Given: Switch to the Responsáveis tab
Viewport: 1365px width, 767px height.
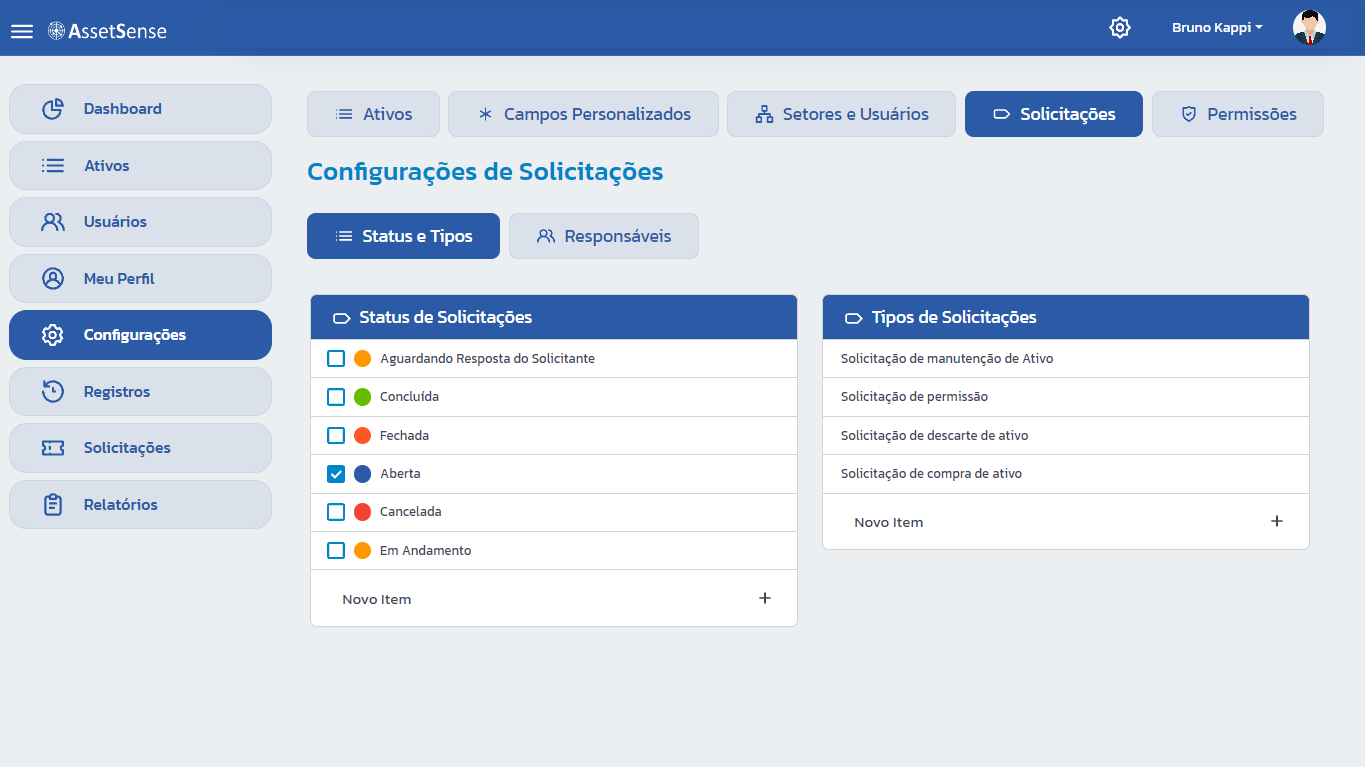Looking at the screenshot, I should (604, 236).
